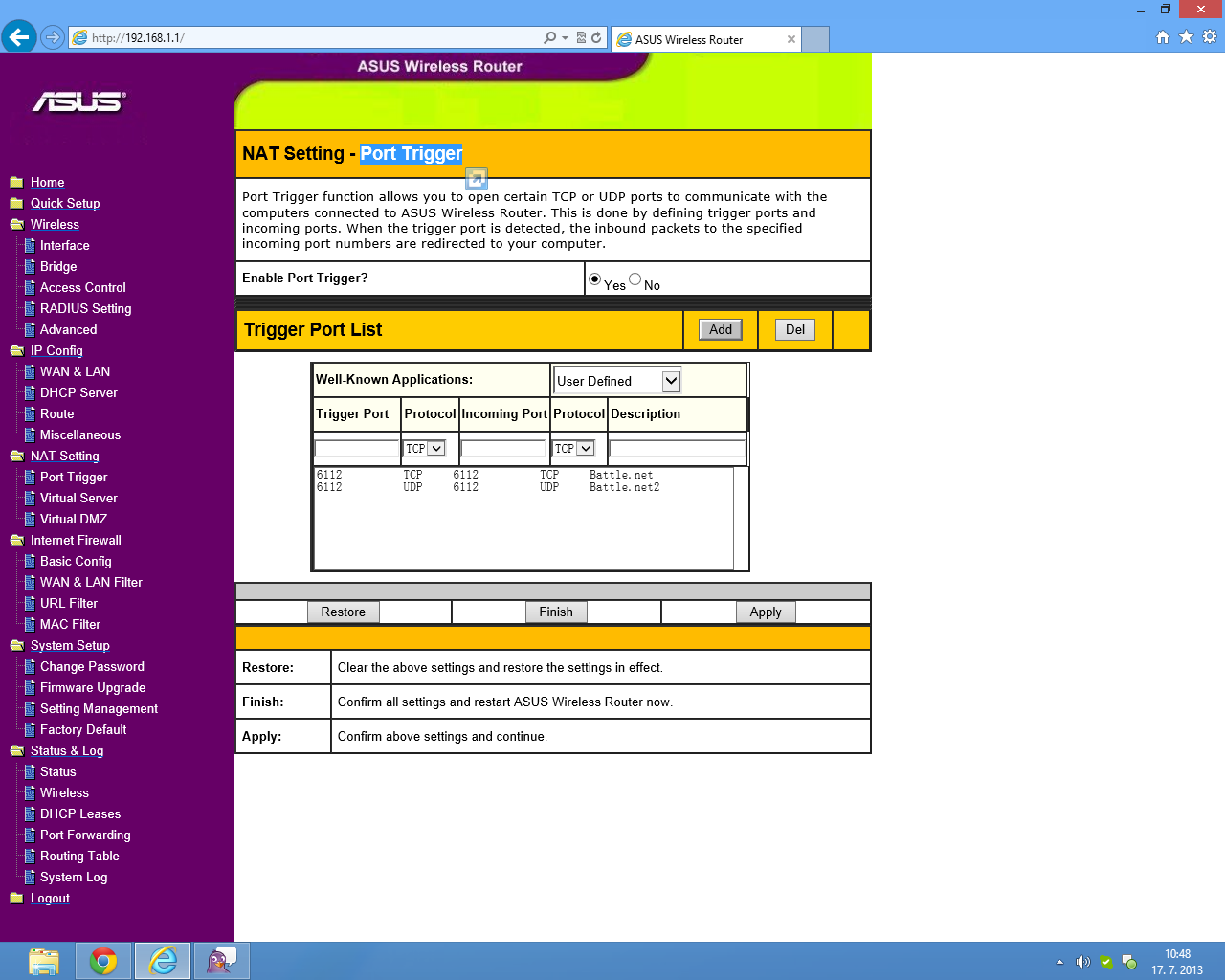Screen dimensions: 1225x980
Task: Click the folder icon beside Logout
Action: (x=16, y=898)
